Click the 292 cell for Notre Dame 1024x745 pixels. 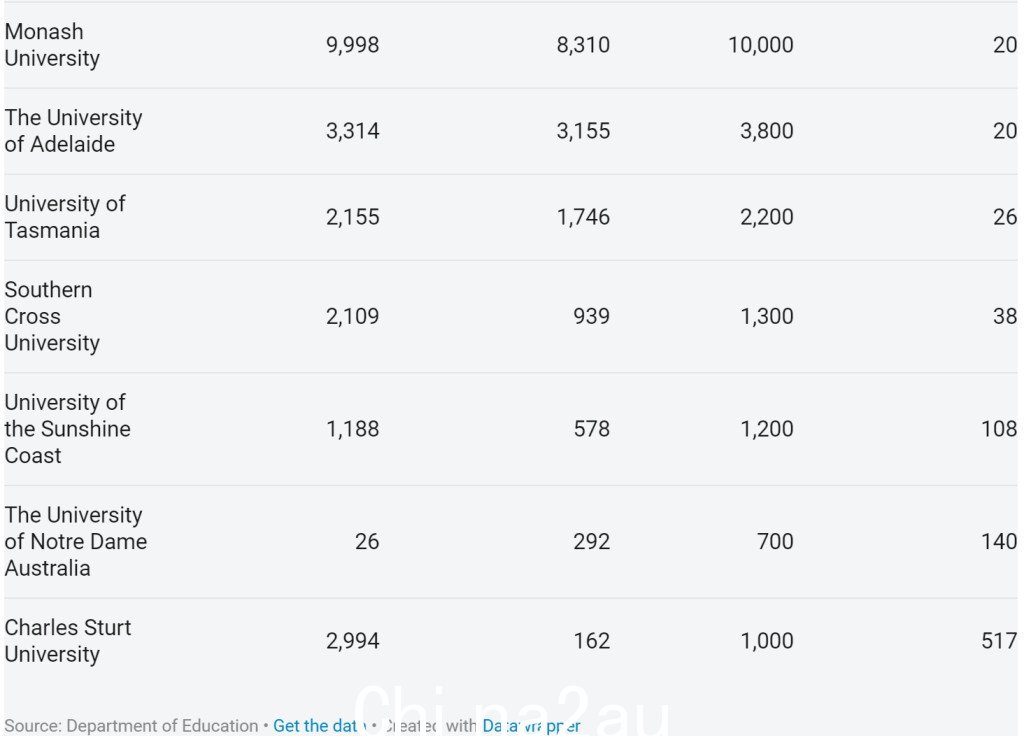592,541
